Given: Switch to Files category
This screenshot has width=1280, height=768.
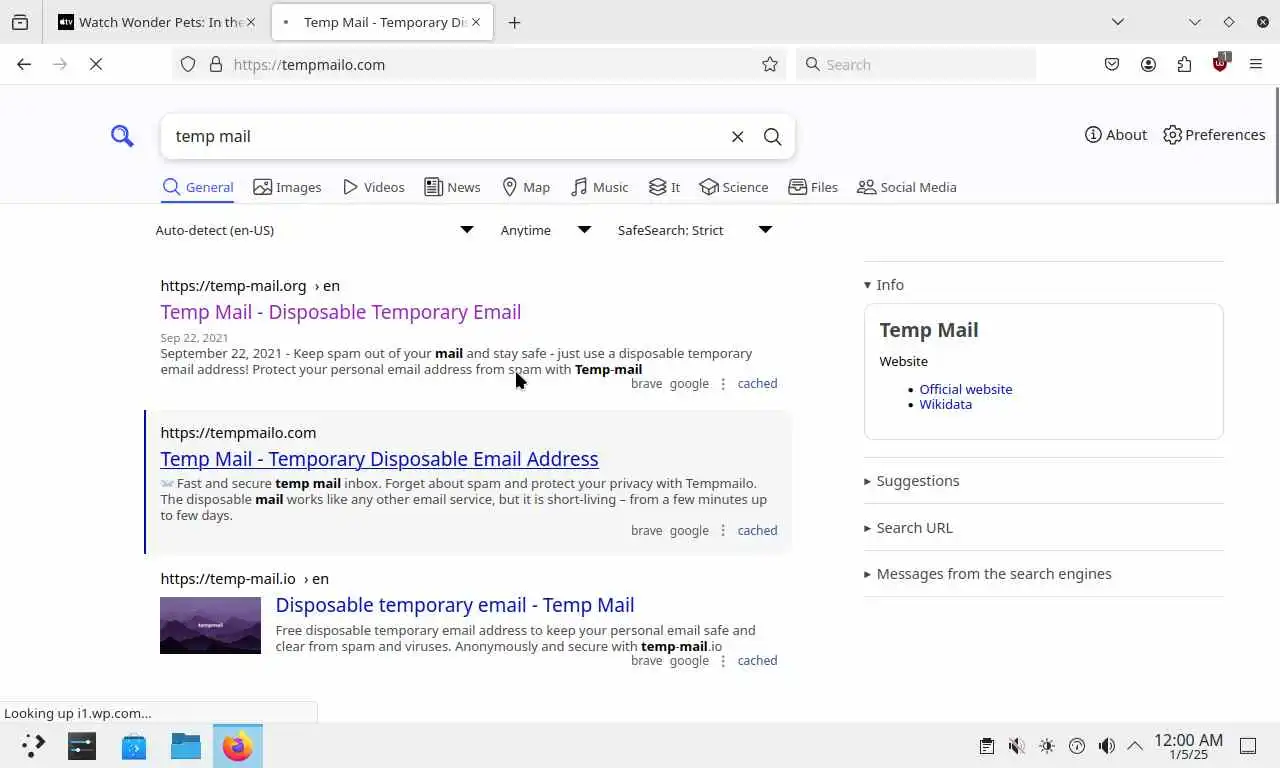Looking at the screenshot, I should coord(813,187).
